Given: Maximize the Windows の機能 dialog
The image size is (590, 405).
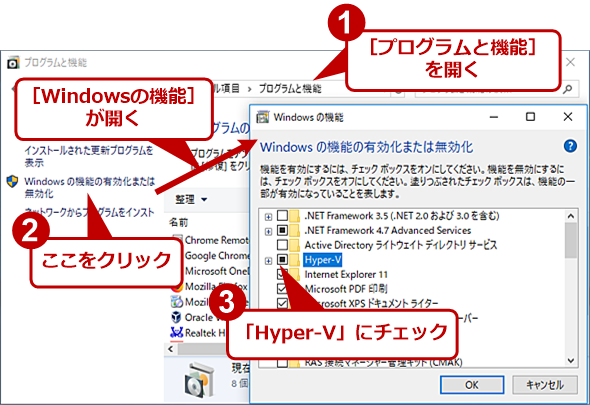Looking at the screenshot, I should pyautogui.click(x=530, y=117).
